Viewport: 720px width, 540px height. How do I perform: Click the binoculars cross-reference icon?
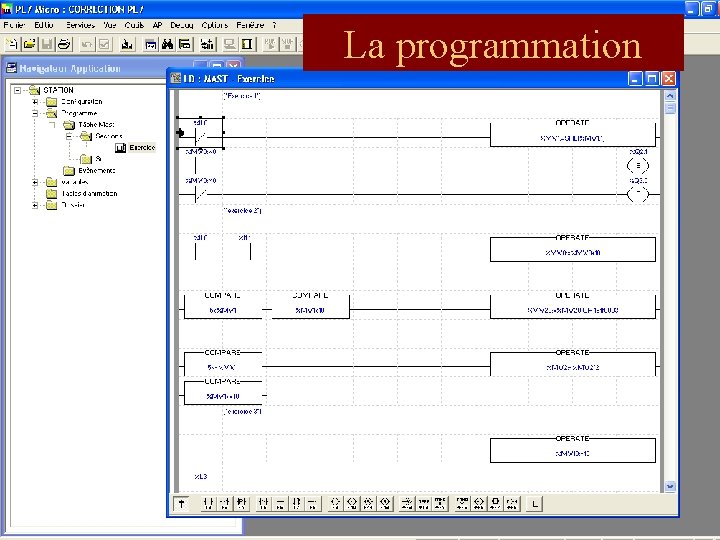[167, 44]
